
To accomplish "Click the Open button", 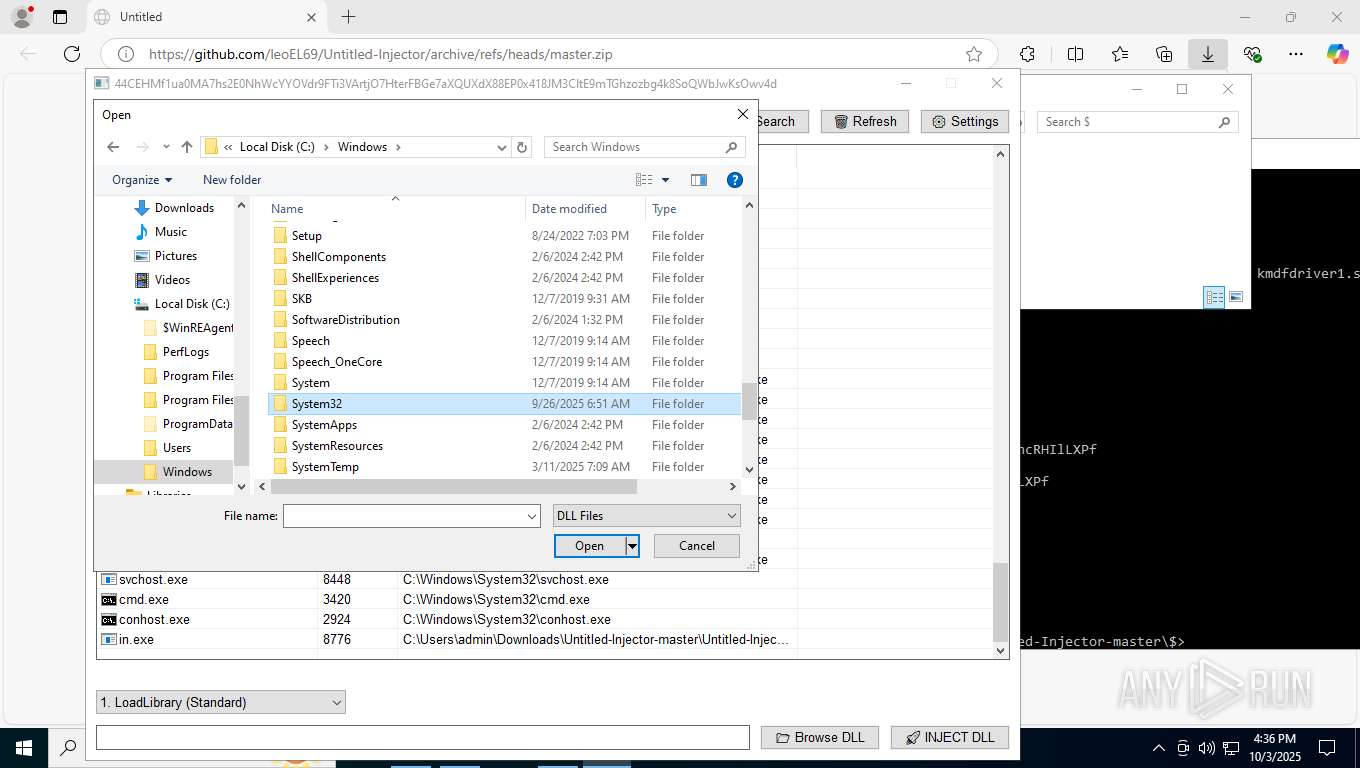I will 590,546.
